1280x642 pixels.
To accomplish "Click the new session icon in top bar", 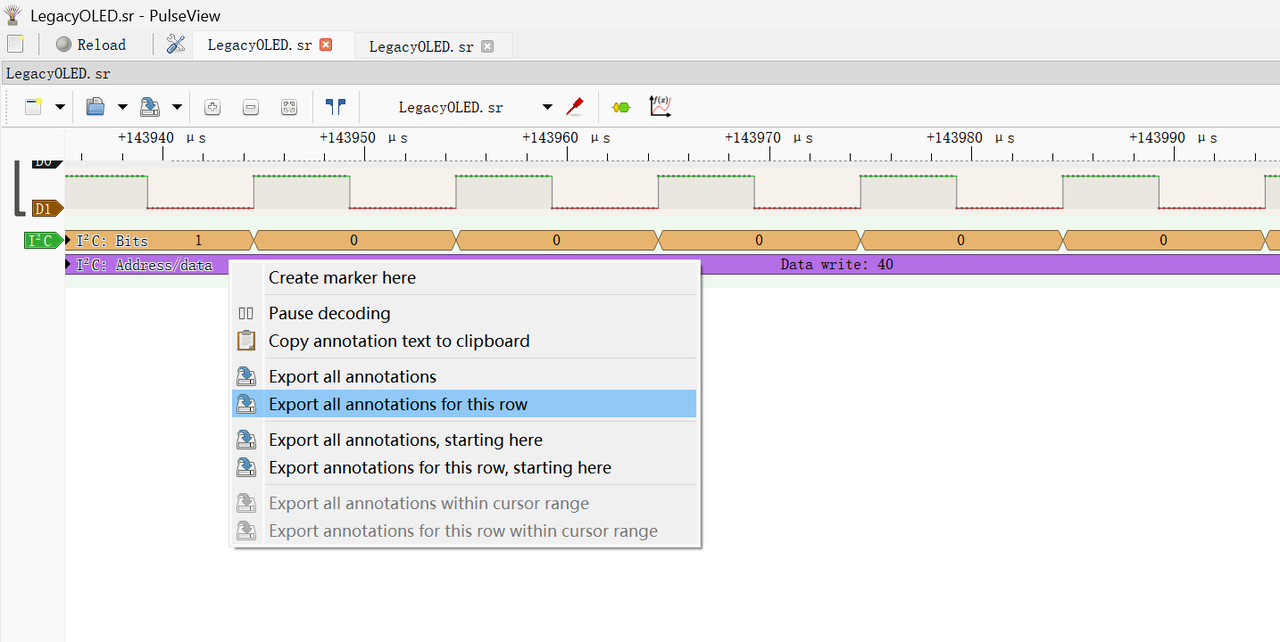I will coord(15,44).
